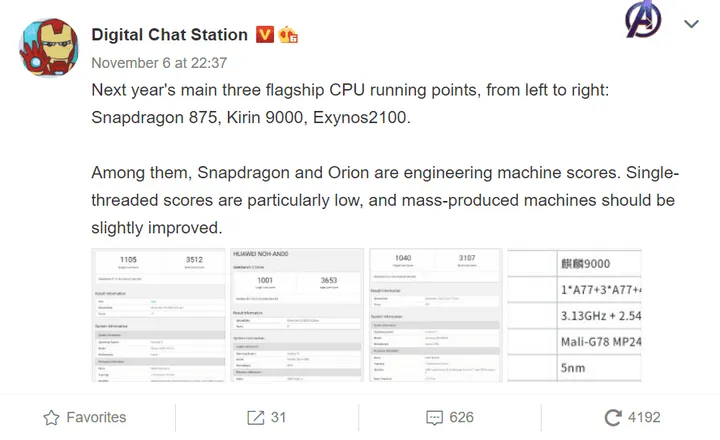Viewport: 720px width, 440px height.
Task: Open the Mali-G78 spec table image
Action: tap(575, 315)
